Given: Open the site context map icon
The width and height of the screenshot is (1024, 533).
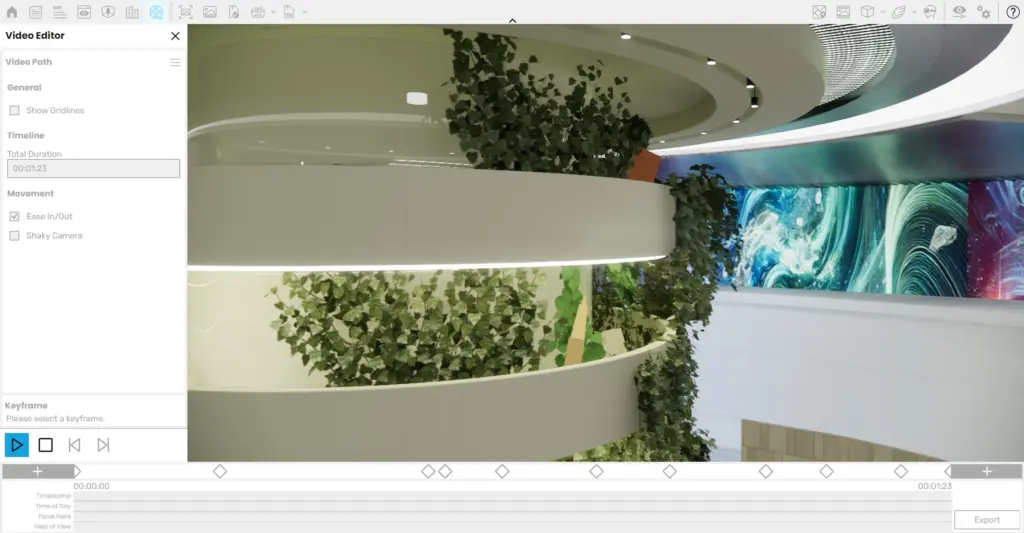Looking at the screenshot, I should click(x=819, y=12).
